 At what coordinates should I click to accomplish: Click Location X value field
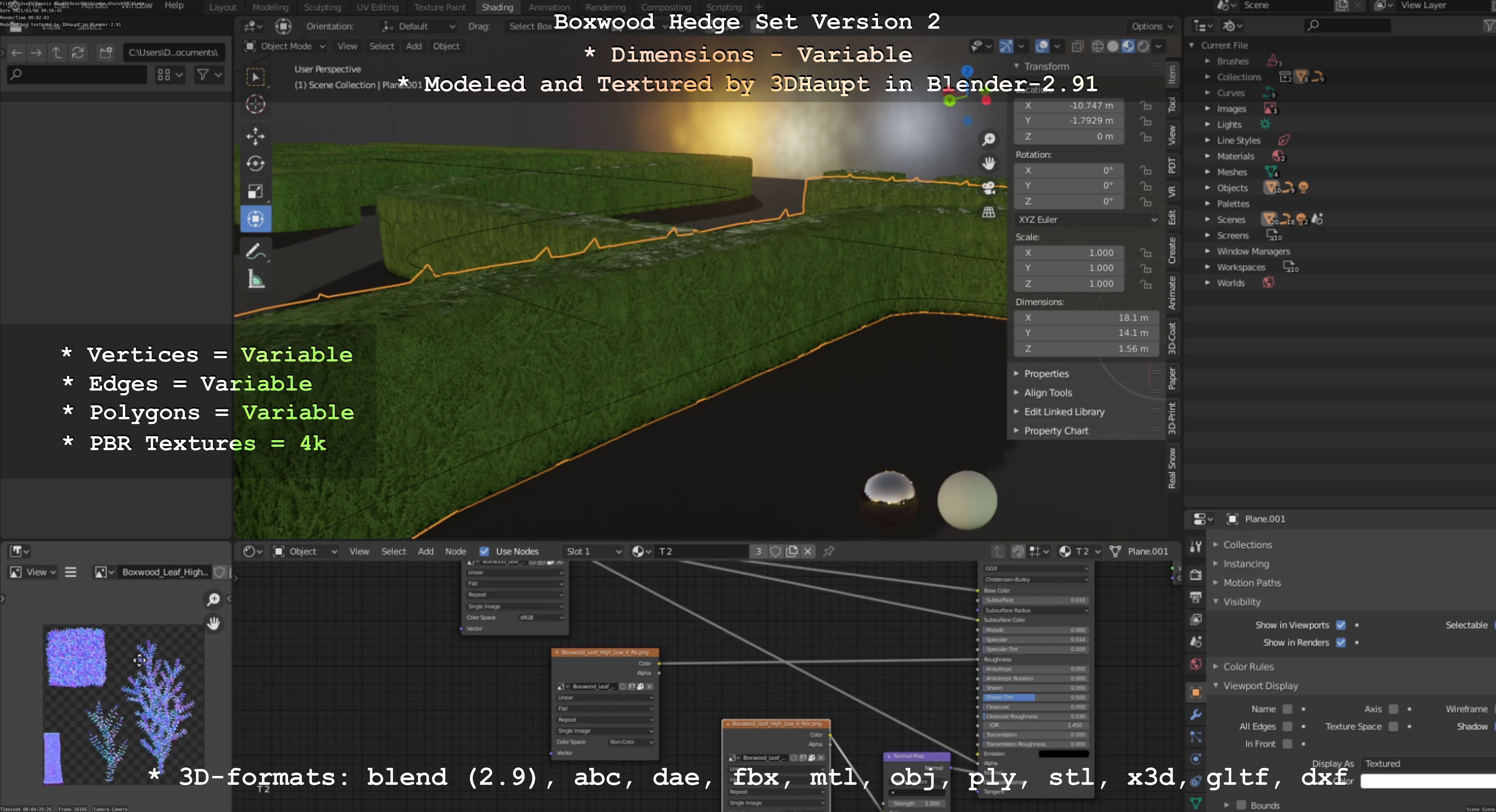tap(1069, 106)
